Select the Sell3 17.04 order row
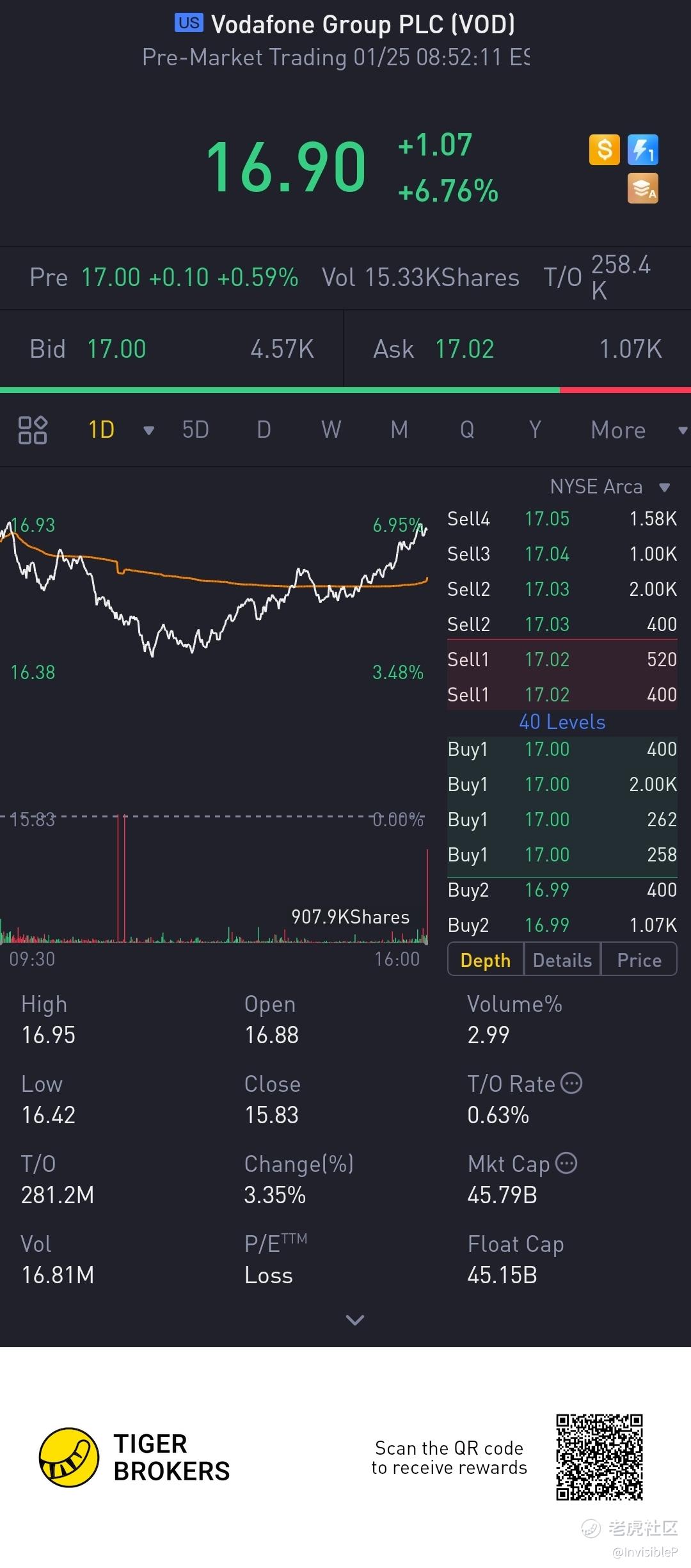The width and height of the screenshot is (691, 1568). [562, 554]
